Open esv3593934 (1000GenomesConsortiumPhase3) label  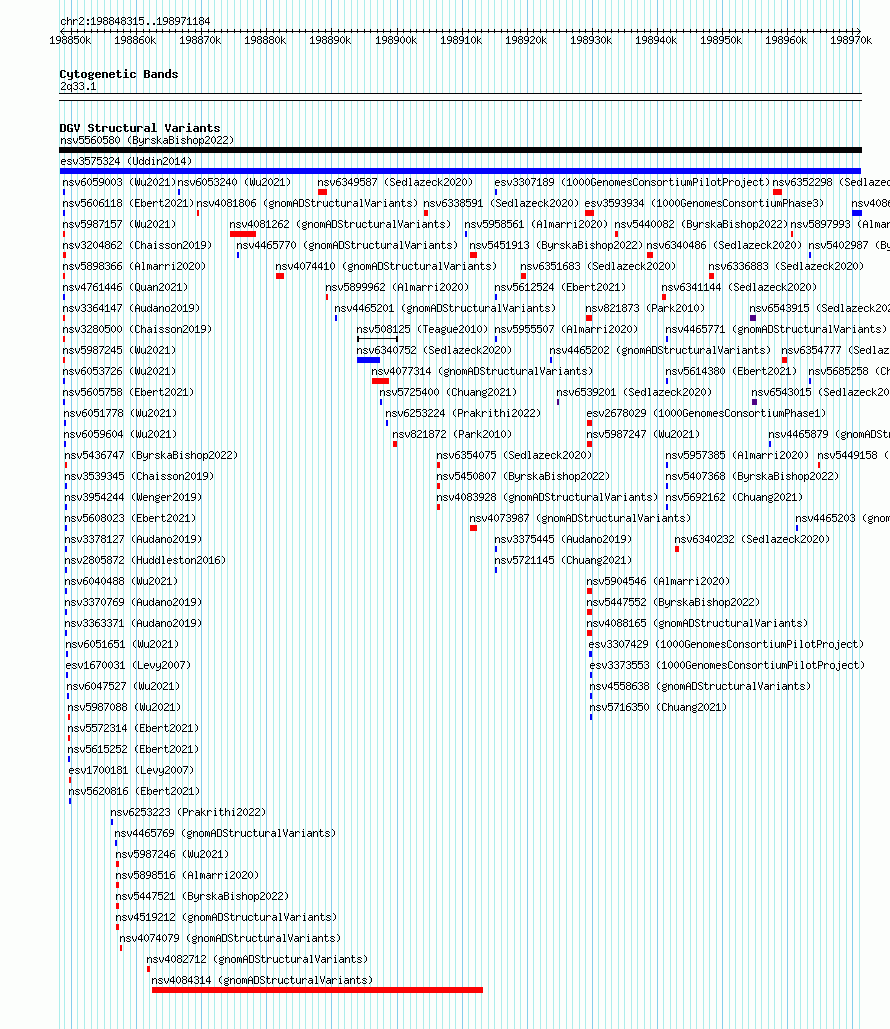704,203
